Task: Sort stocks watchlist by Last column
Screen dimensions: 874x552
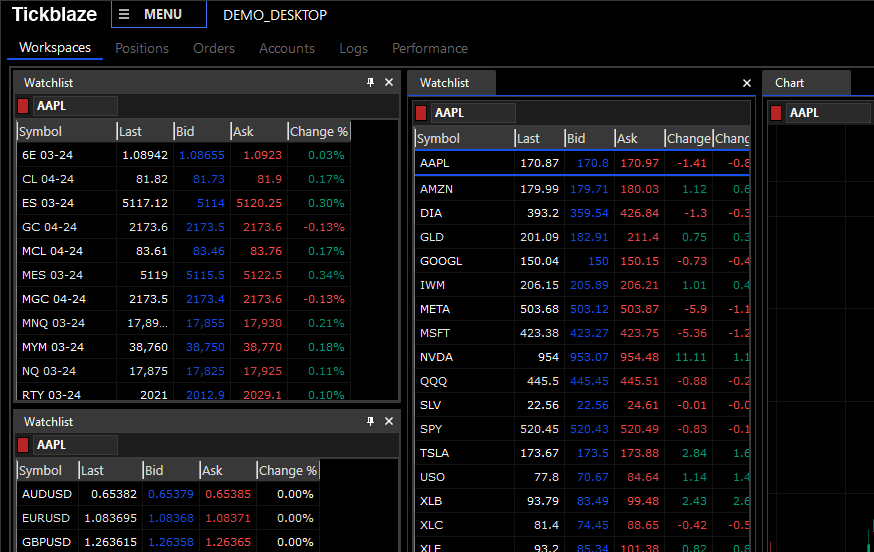Action: tap(538, 139)
